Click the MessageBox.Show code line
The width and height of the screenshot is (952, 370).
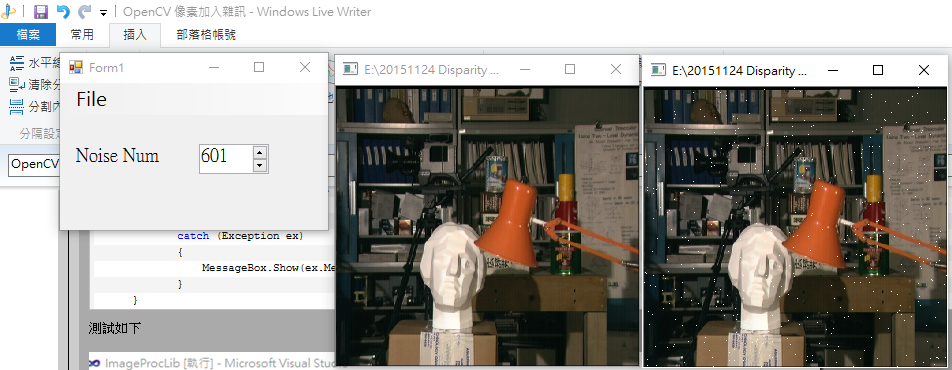pyautogui.click(x=269, y=267)
